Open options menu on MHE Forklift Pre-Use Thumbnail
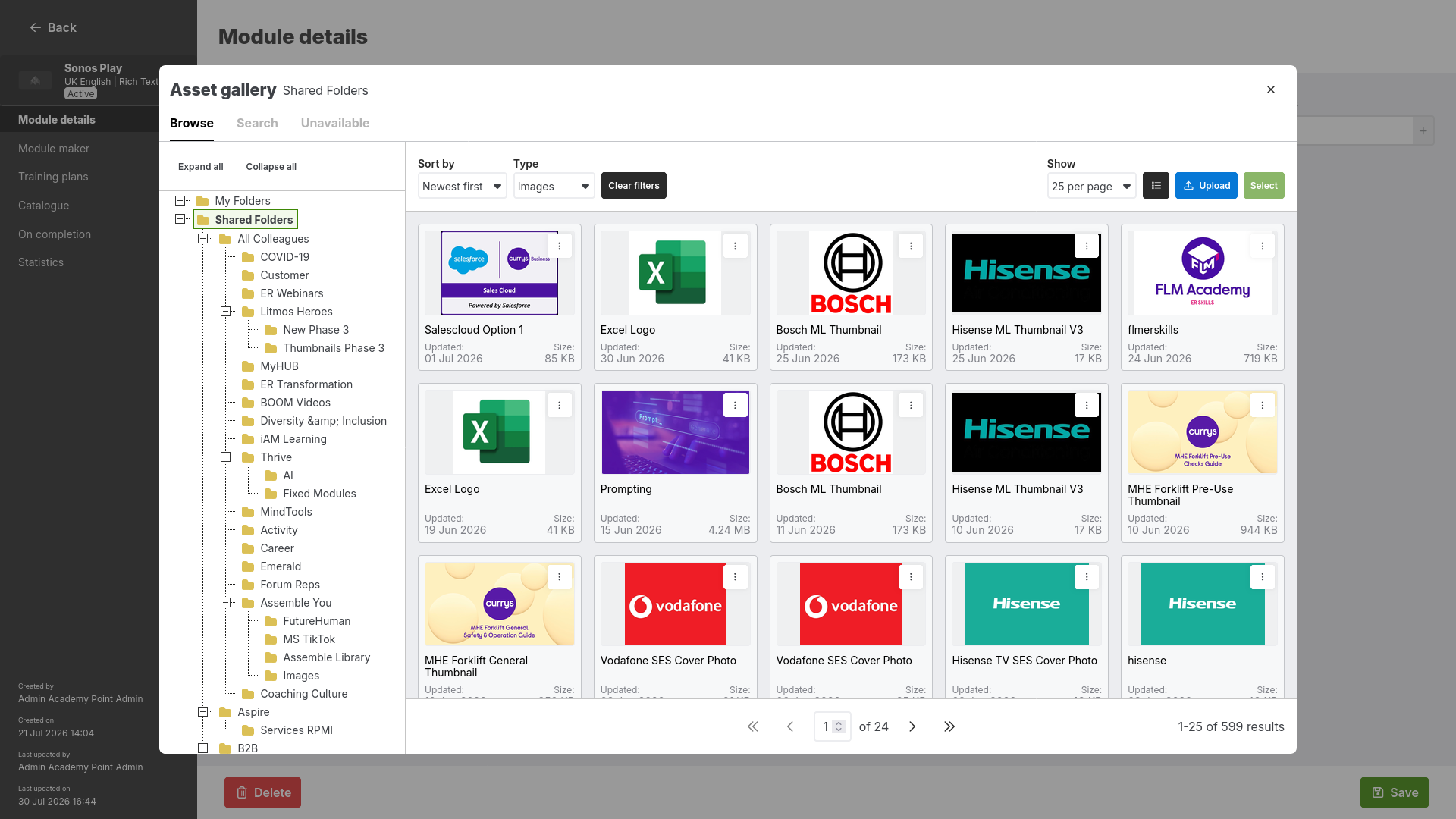 (1263, 406)
